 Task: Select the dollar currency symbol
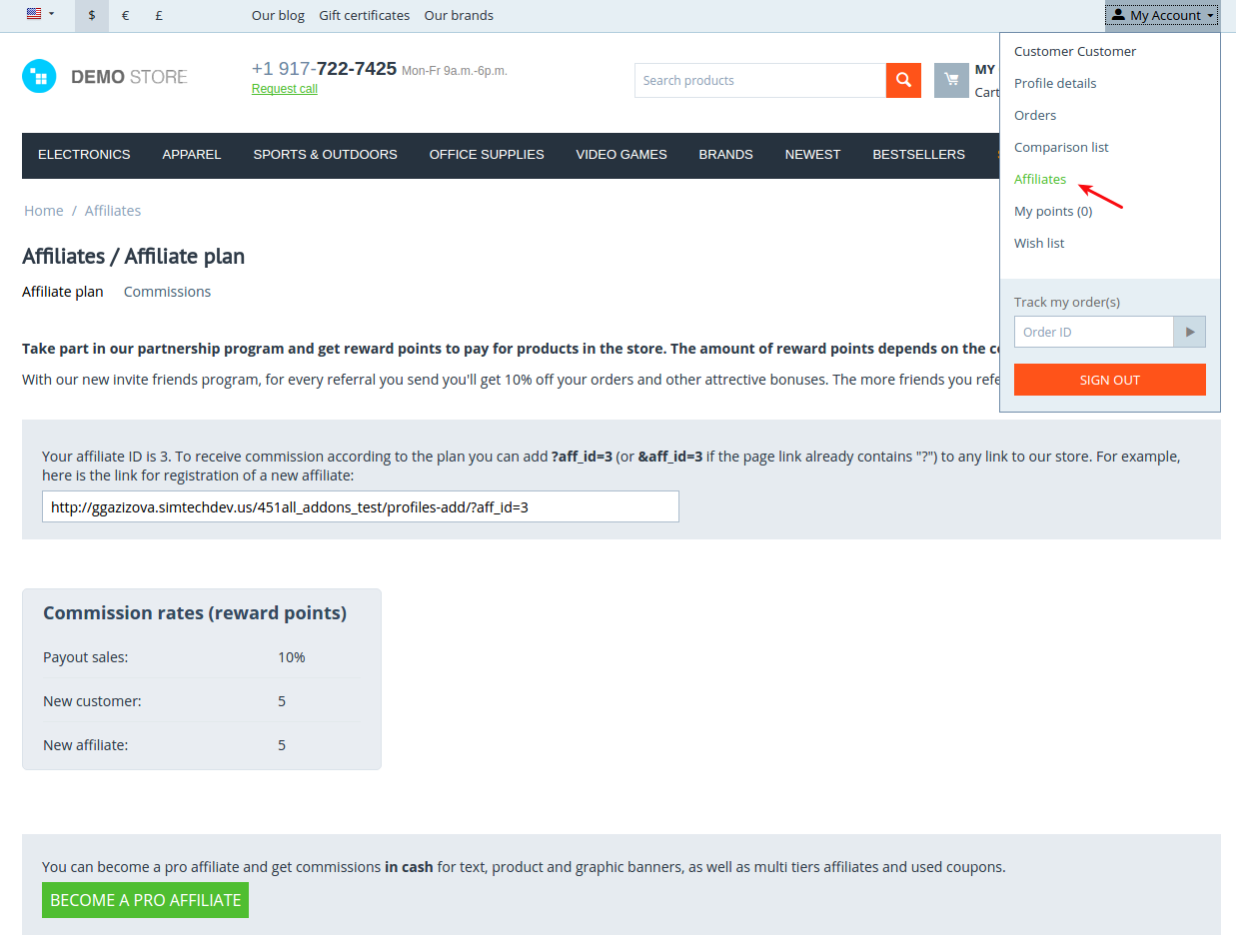pos(92,15)
